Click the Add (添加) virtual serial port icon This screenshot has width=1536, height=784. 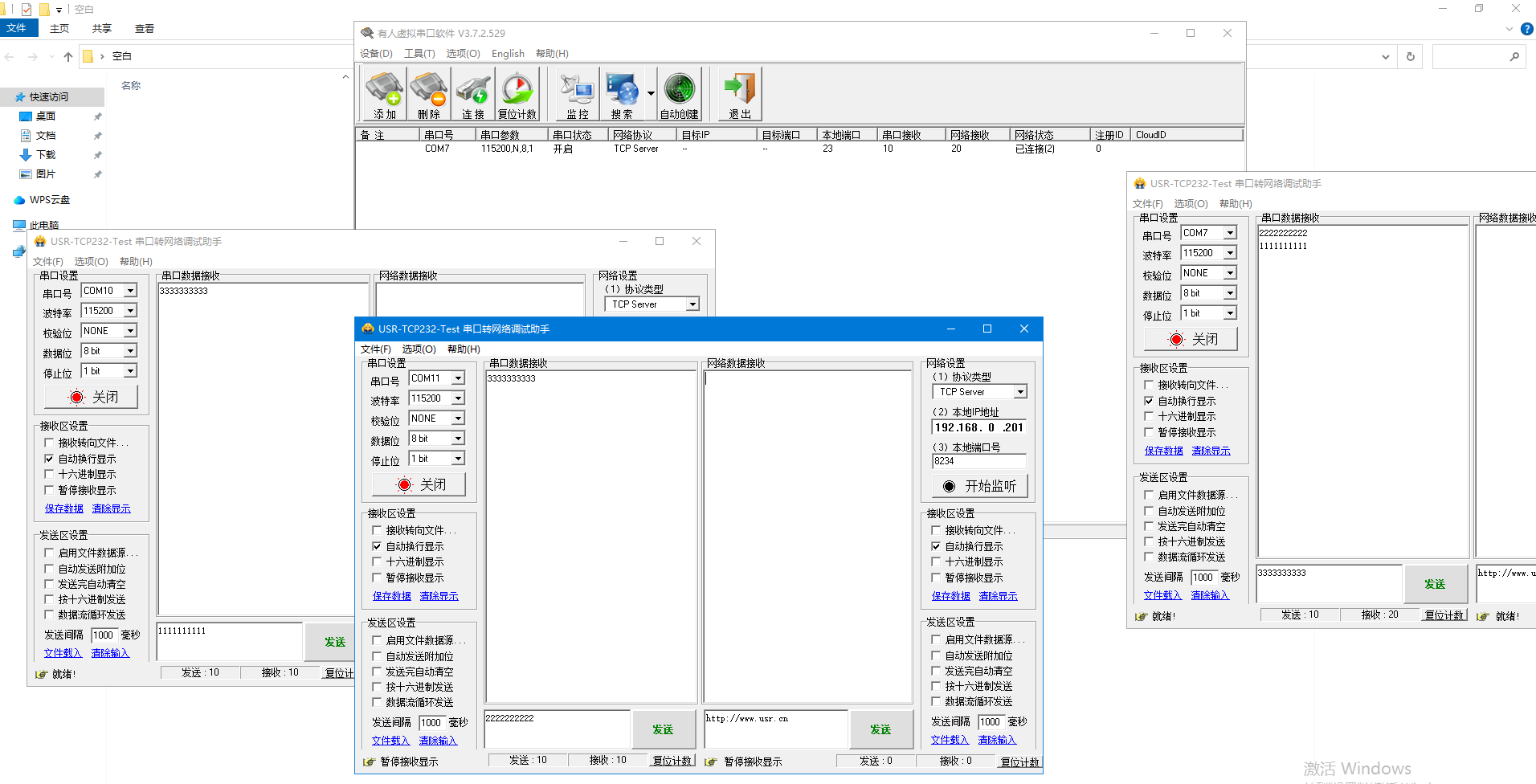point(385,95)
